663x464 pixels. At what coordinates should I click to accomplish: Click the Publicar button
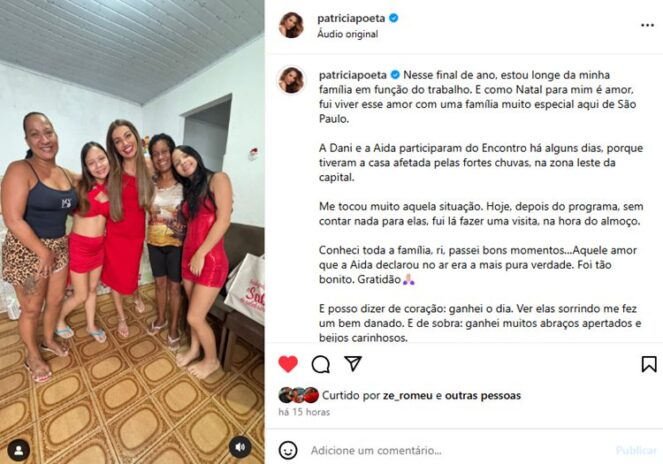point(636,450)
